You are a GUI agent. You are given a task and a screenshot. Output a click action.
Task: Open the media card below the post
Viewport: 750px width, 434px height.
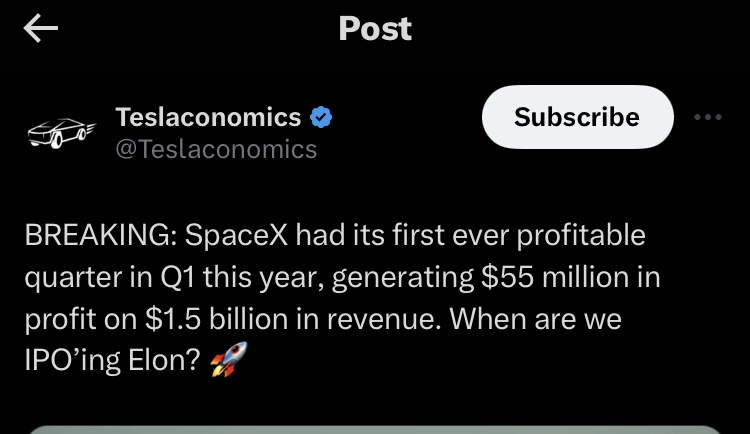[375, 428]
